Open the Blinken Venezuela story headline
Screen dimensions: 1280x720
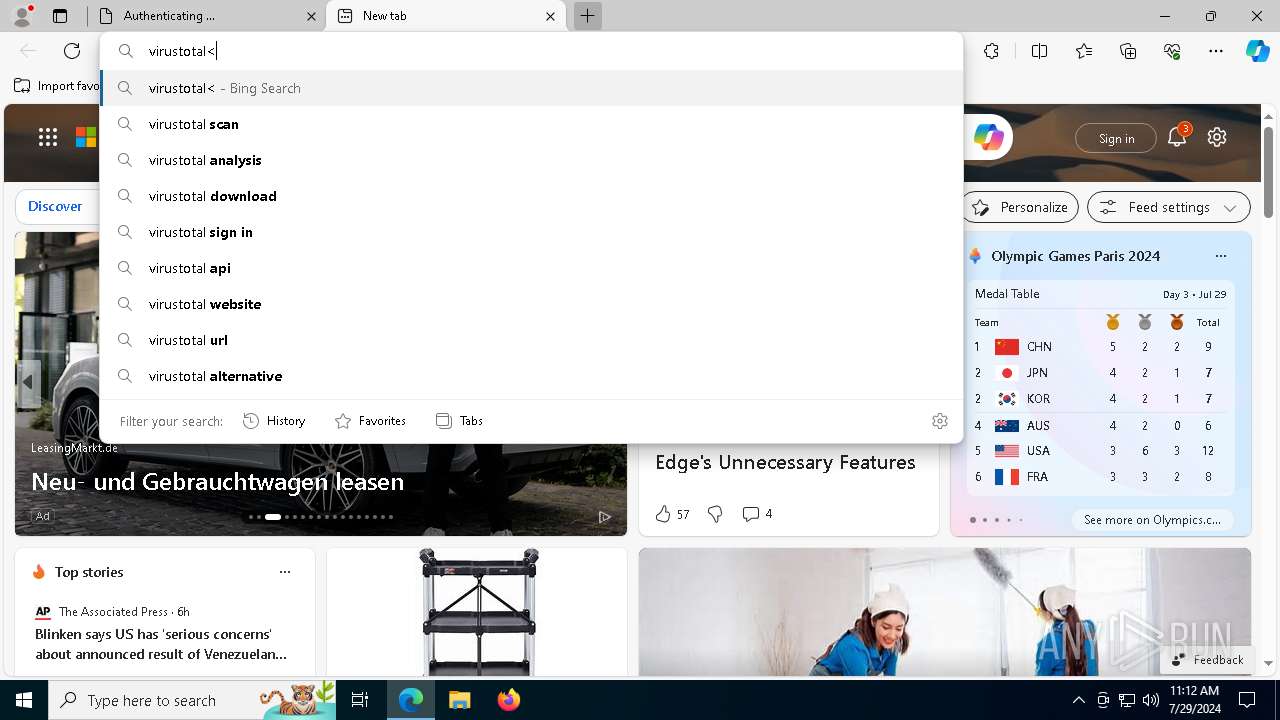[x=161, y=644]
